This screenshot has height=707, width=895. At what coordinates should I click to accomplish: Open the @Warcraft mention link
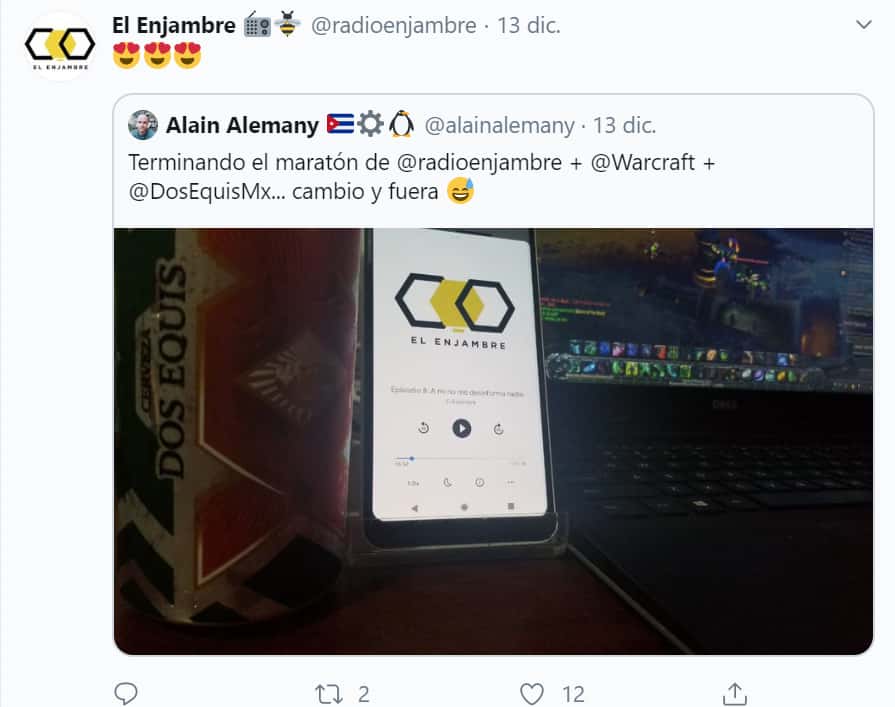(x=643, y=163)
